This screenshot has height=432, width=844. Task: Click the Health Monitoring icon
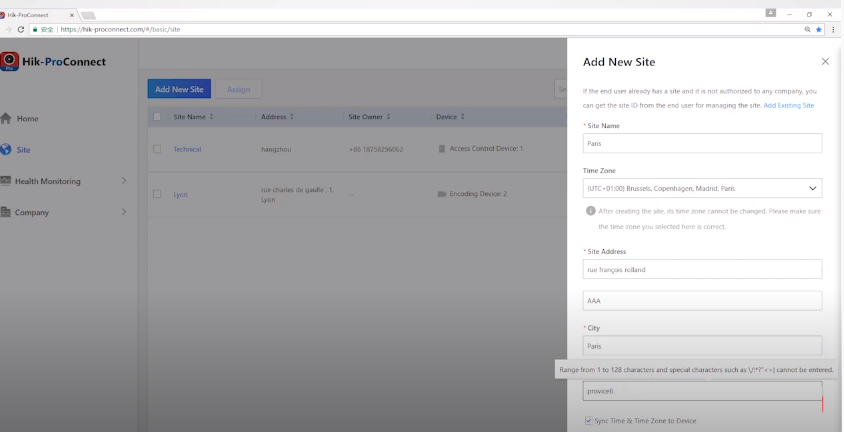click(7, 181)
